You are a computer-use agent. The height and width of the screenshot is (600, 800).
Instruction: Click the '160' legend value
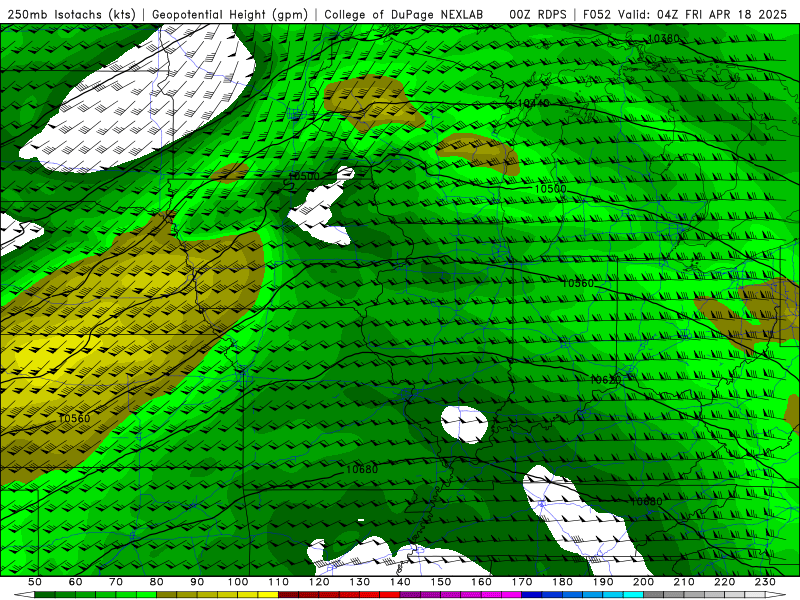coord(481,582)
